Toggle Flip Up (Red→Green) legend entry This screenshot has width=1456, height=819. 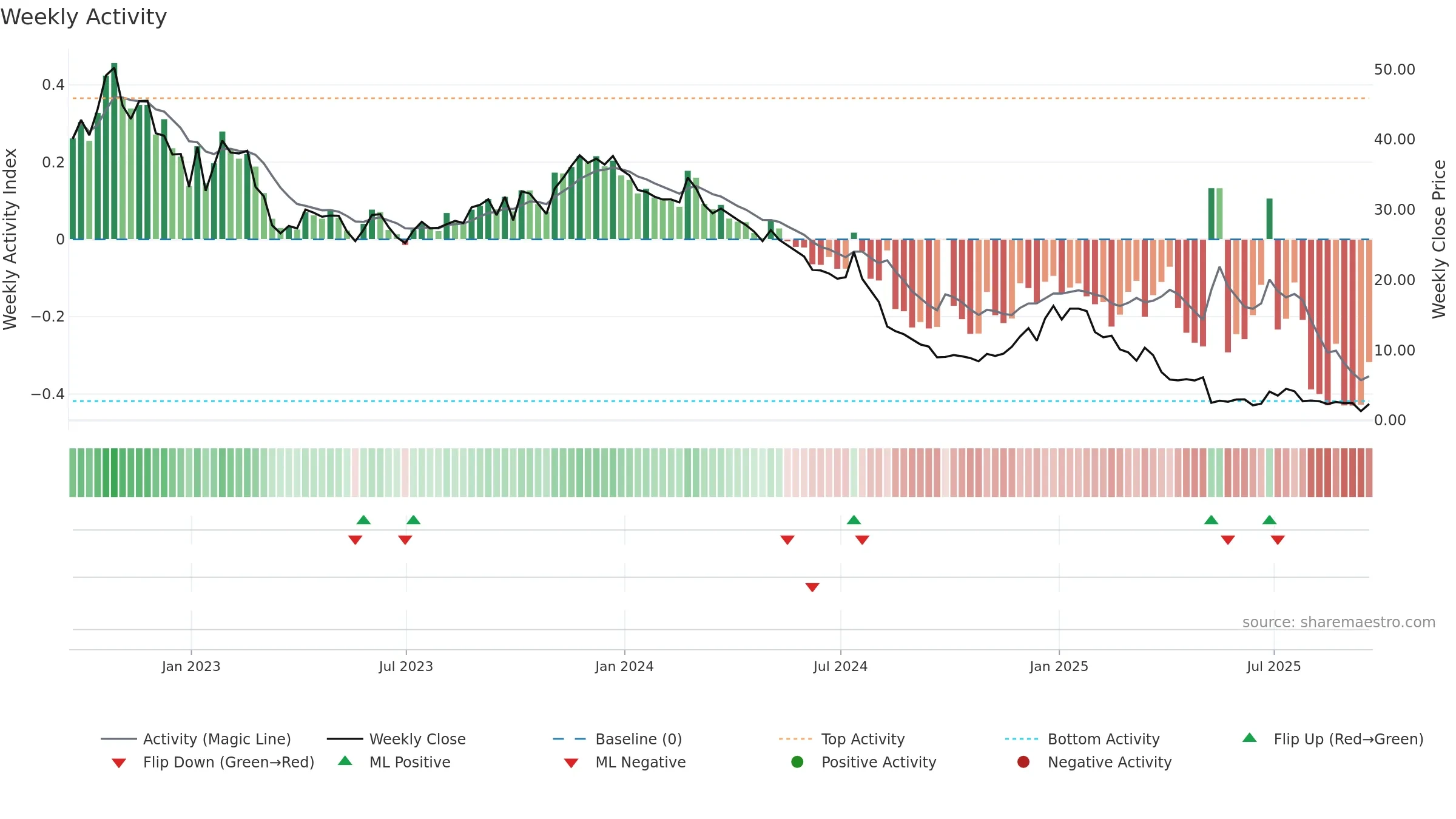1333,739
